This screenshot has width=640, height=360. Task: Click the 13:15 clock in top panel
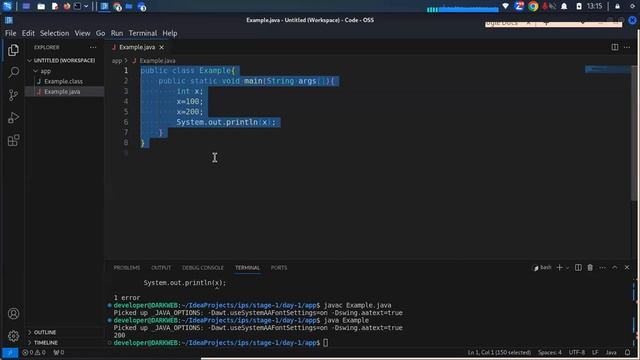594,6
